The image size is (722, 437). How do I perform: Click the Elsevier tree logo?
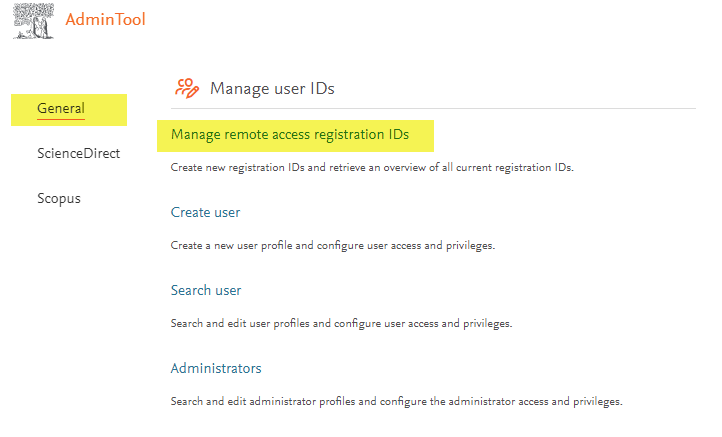pyautogui.click(x=33, y=21)
